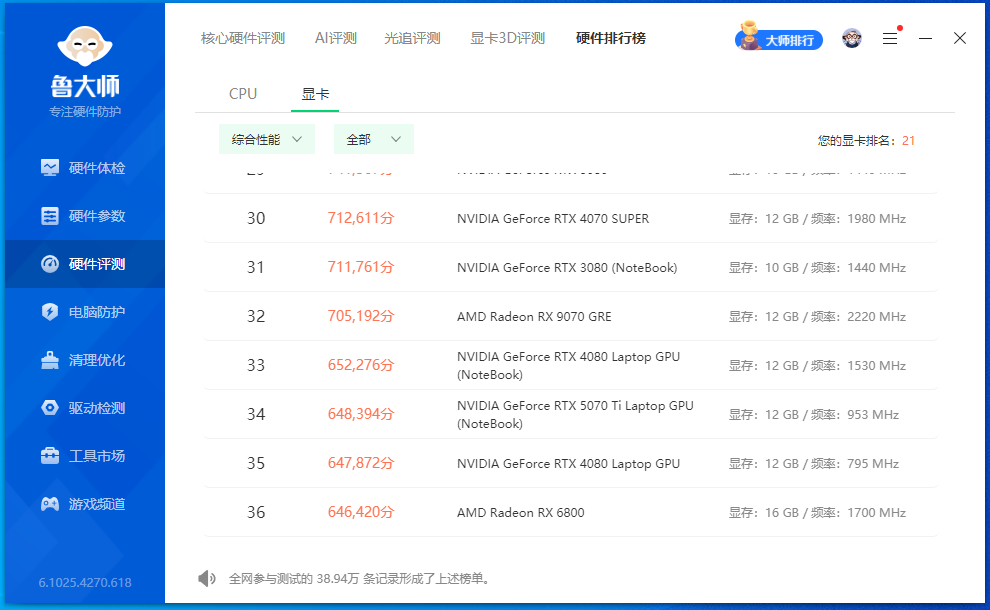Open 游戏频道 gamepad icon
This screenshot has height=610, width=990.
(50, 504)
